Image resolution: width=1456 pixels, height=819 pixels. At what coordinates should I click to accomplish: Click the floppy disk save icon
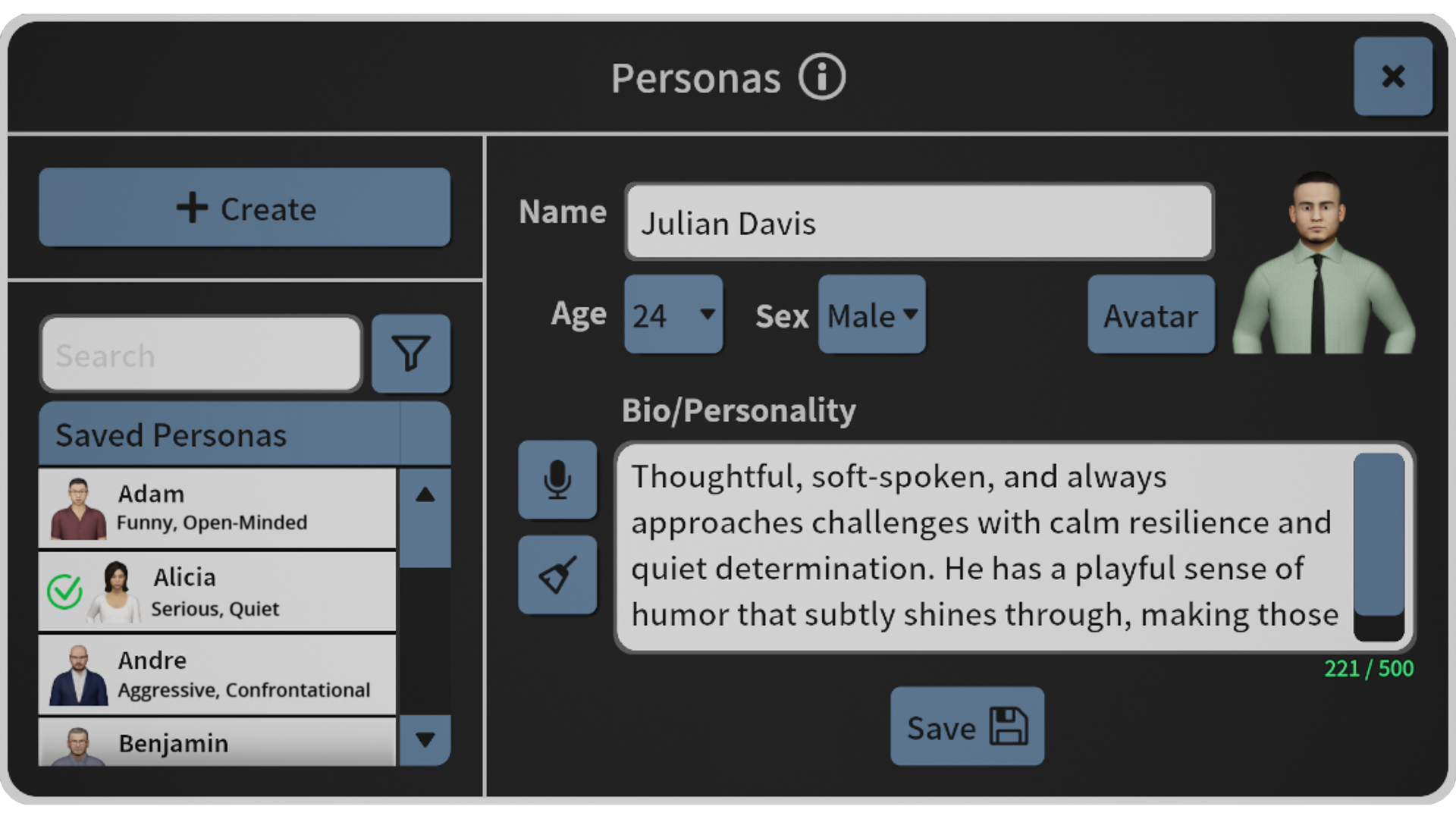1009,726
